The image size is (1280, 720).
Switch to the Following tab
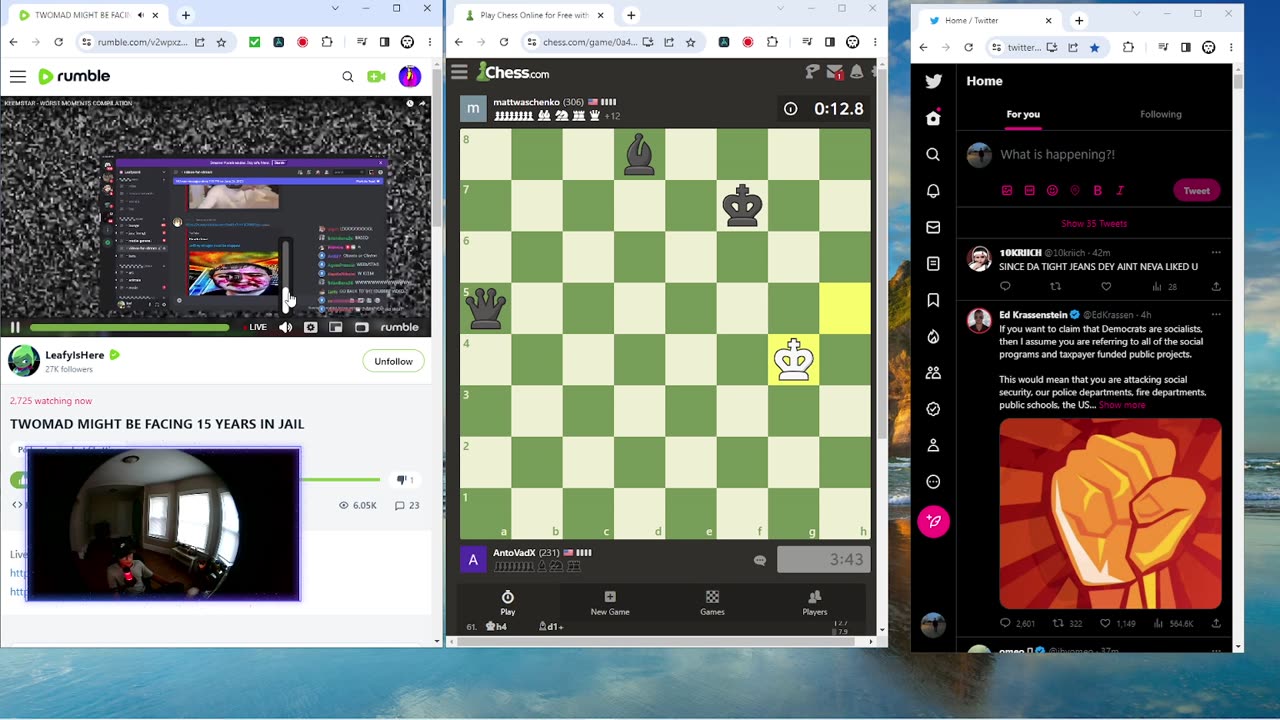(x=1161, y=114)
